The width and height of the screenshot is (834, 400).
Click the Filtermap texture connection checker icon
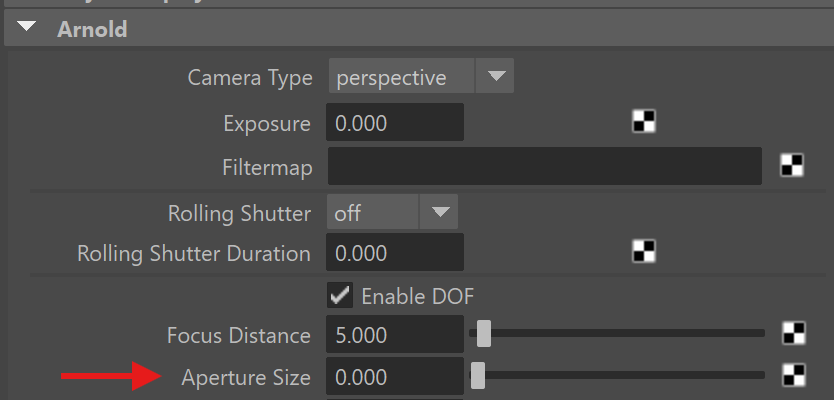click(x=792, y=166)
